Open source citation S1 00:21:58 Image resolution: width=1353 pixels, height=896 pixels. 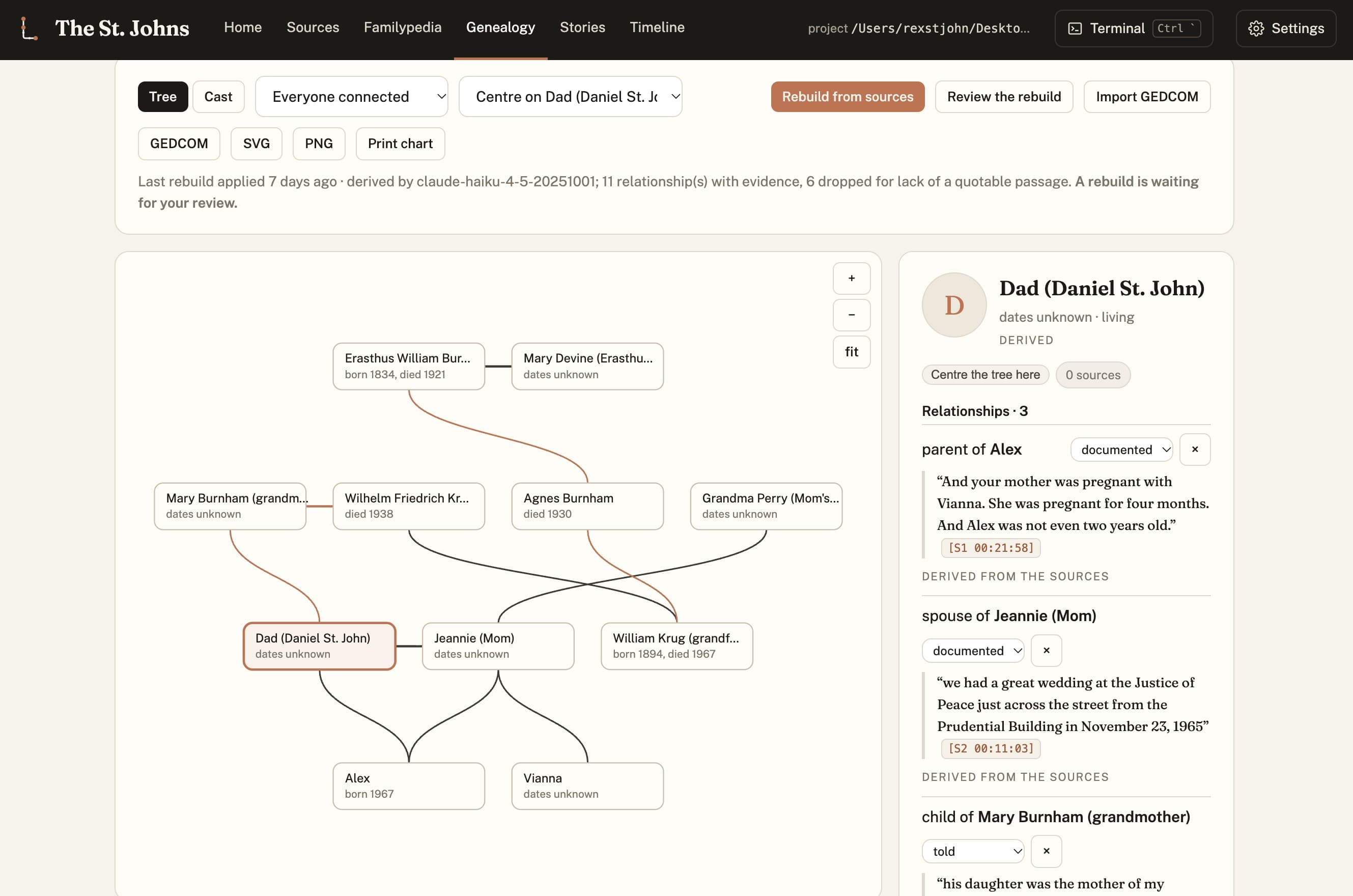tap(991, 547)
